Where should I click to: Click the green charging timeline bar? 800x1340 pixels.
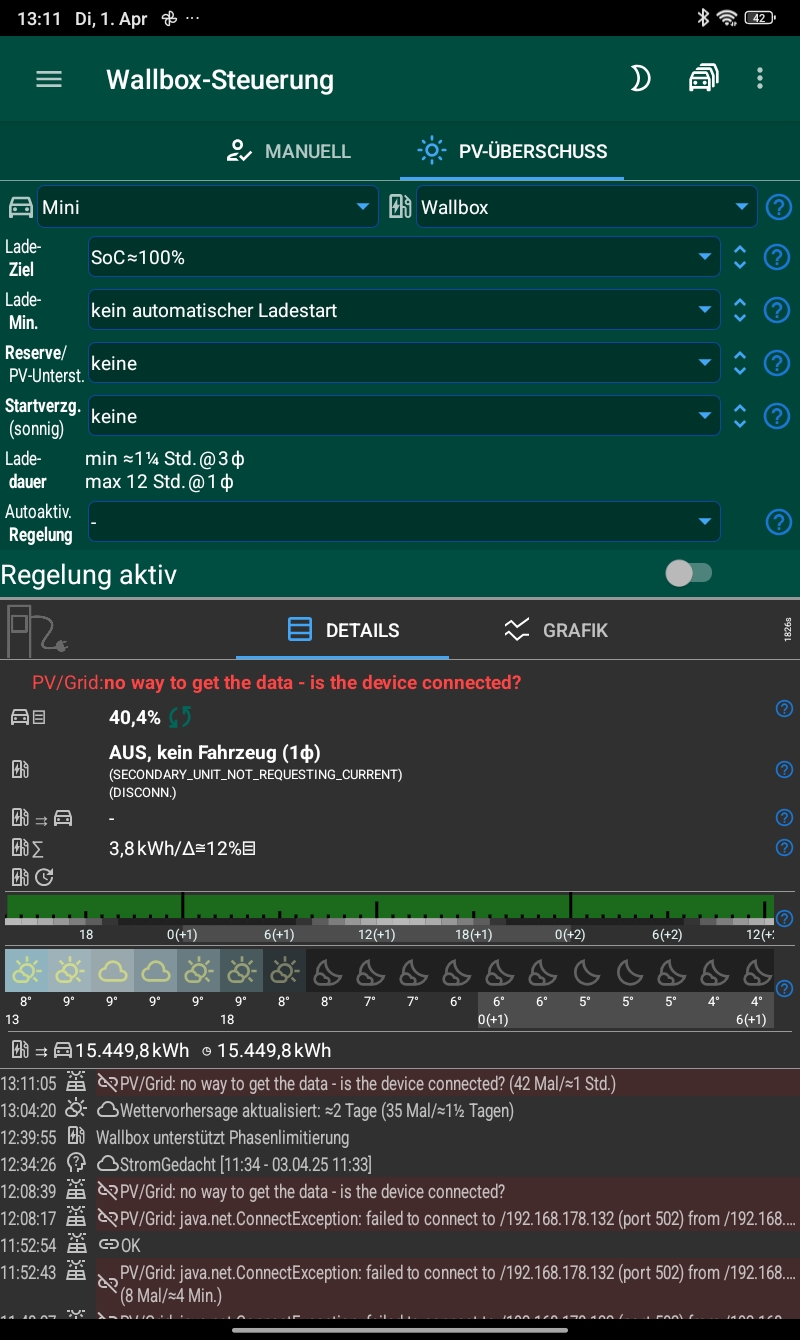tap(390, 908)
